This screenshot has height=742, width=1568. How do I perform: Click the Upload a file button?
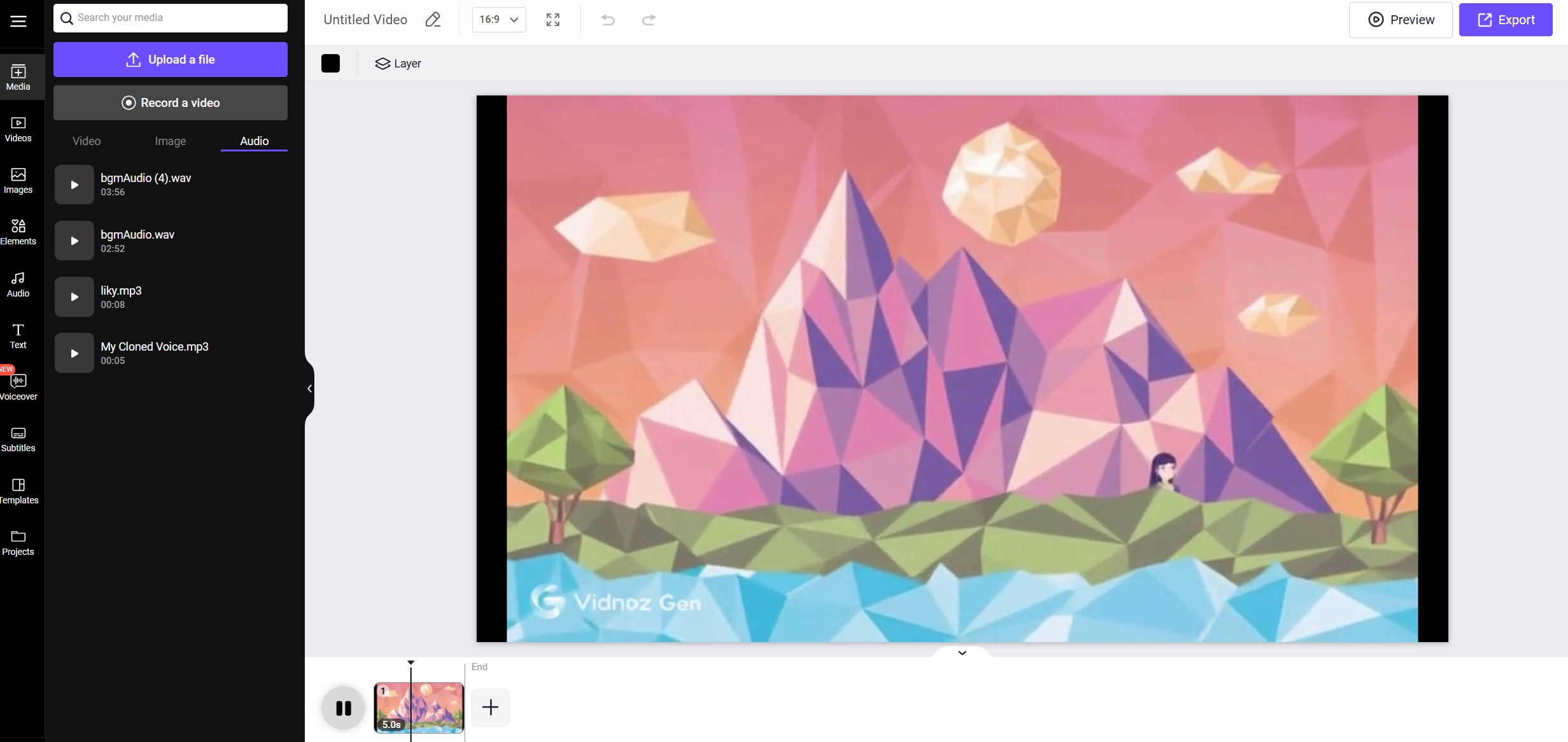(x=170, y=59)
